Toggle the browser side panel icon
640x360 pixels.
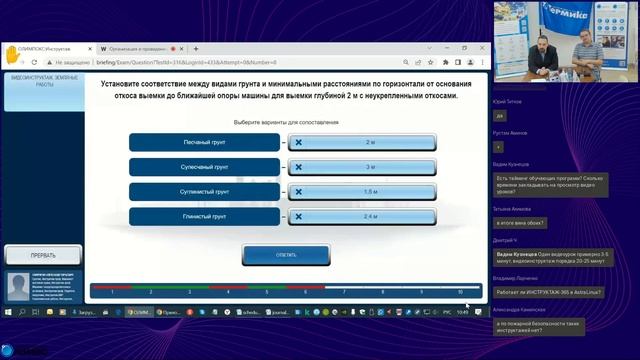pos(458,62)
